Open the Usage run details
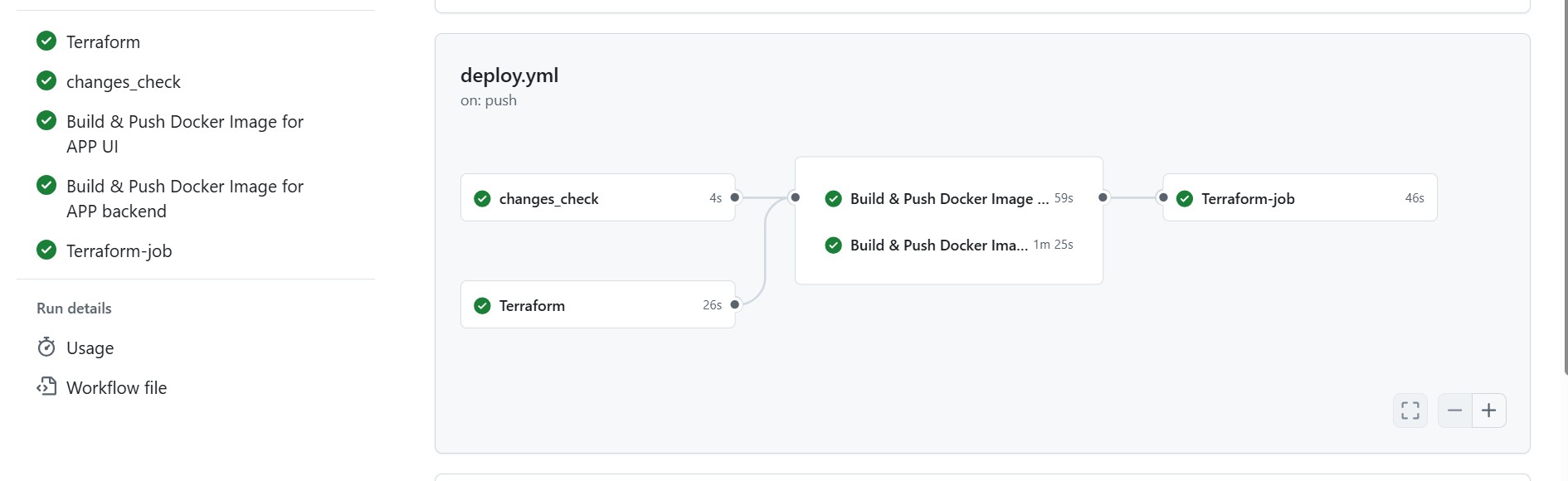Screen dimensions: 1568x481 coord(90,348)
